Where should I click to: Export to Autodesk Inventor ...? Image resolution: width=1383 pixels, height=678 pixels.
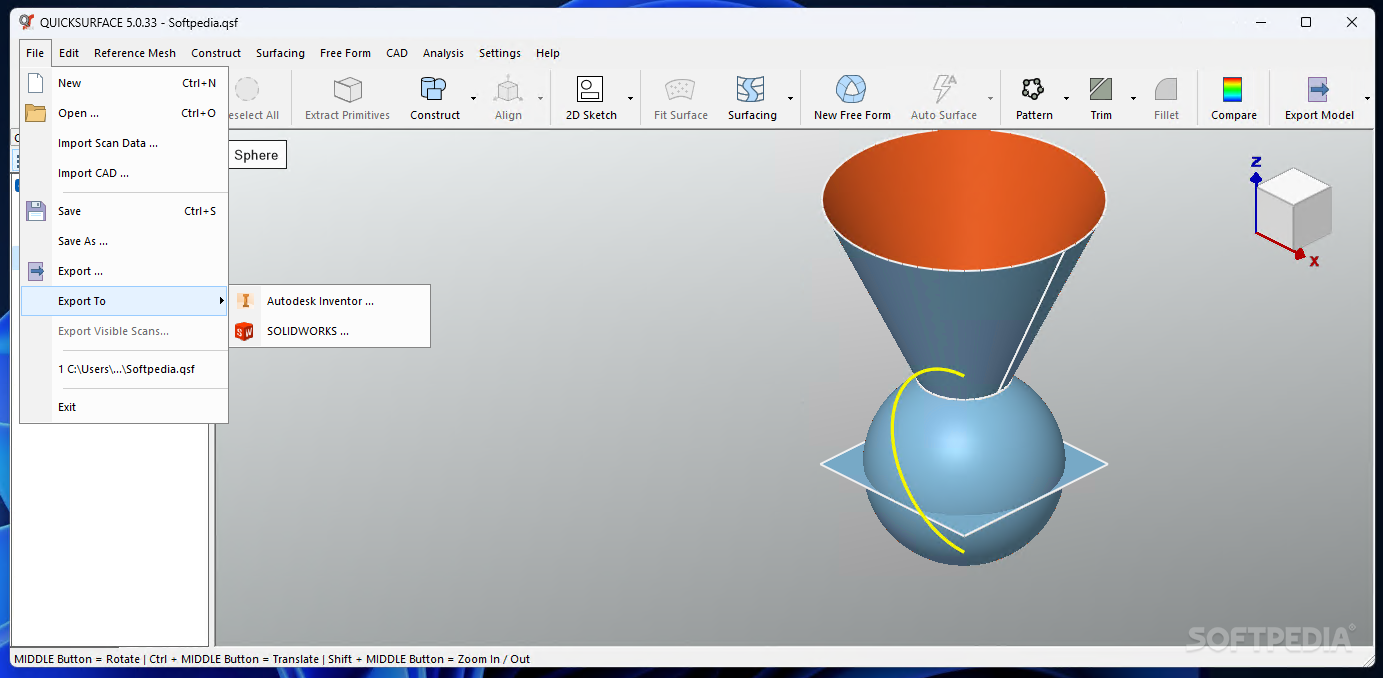coord(330,301)
